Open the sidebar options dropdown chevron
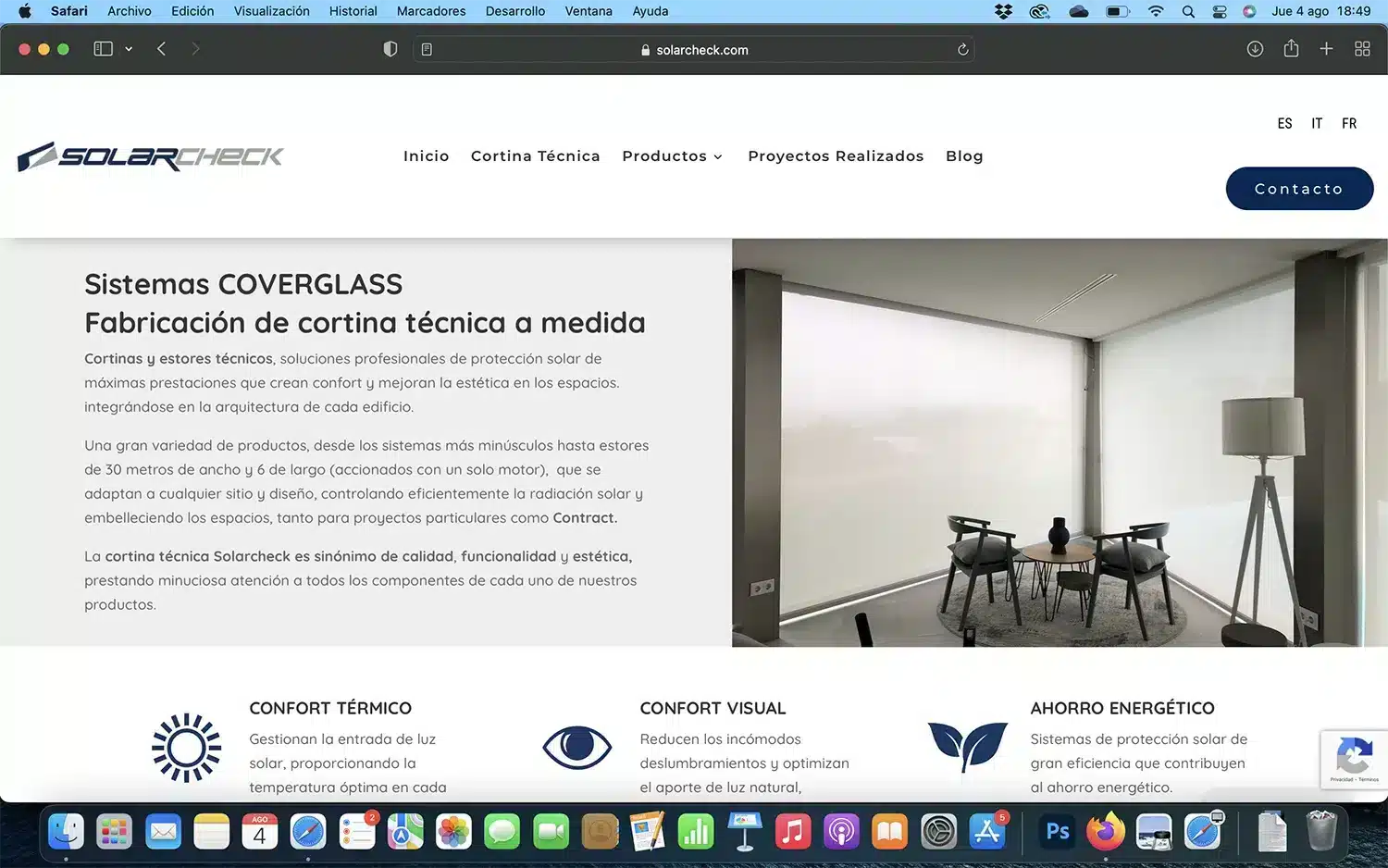1388x868 pixels. tap(129, 49)
